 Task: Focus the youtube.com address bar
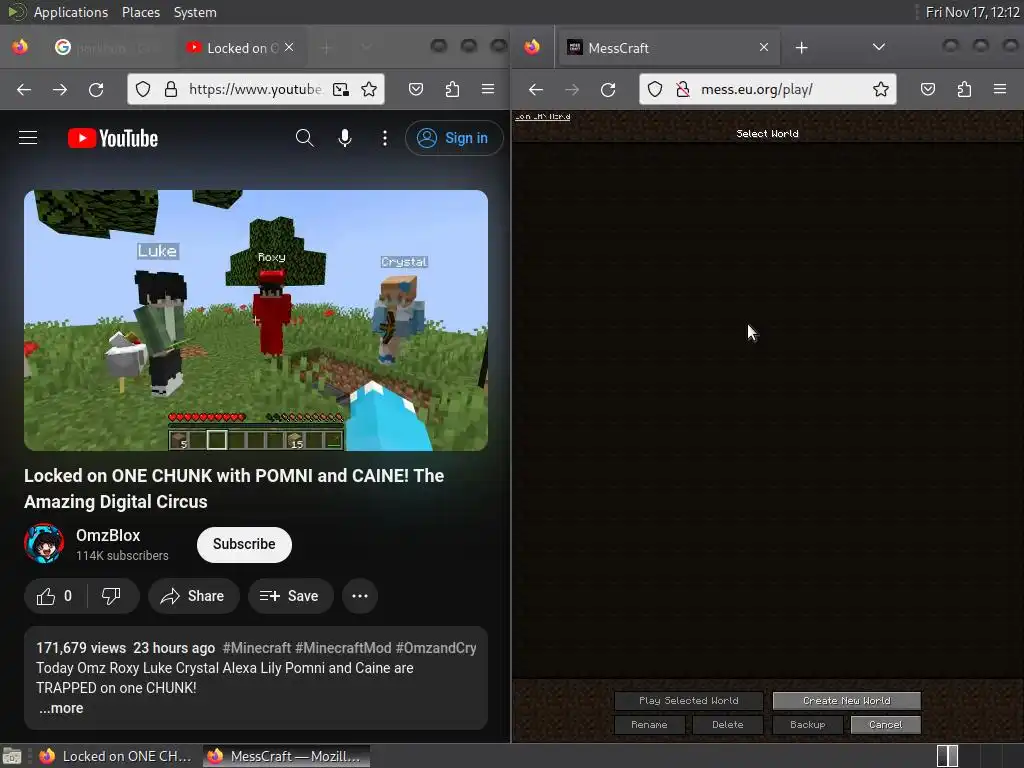256,89
